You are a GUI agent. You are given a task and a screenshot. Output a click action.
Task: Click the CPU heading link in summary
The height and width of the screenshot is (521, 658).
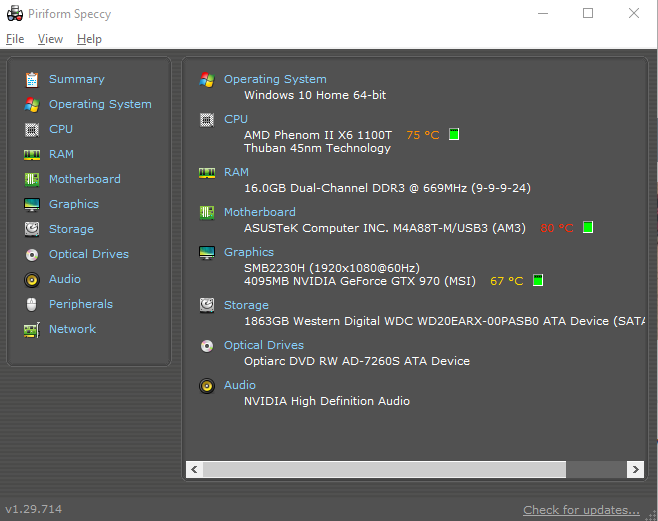point(236,119)
